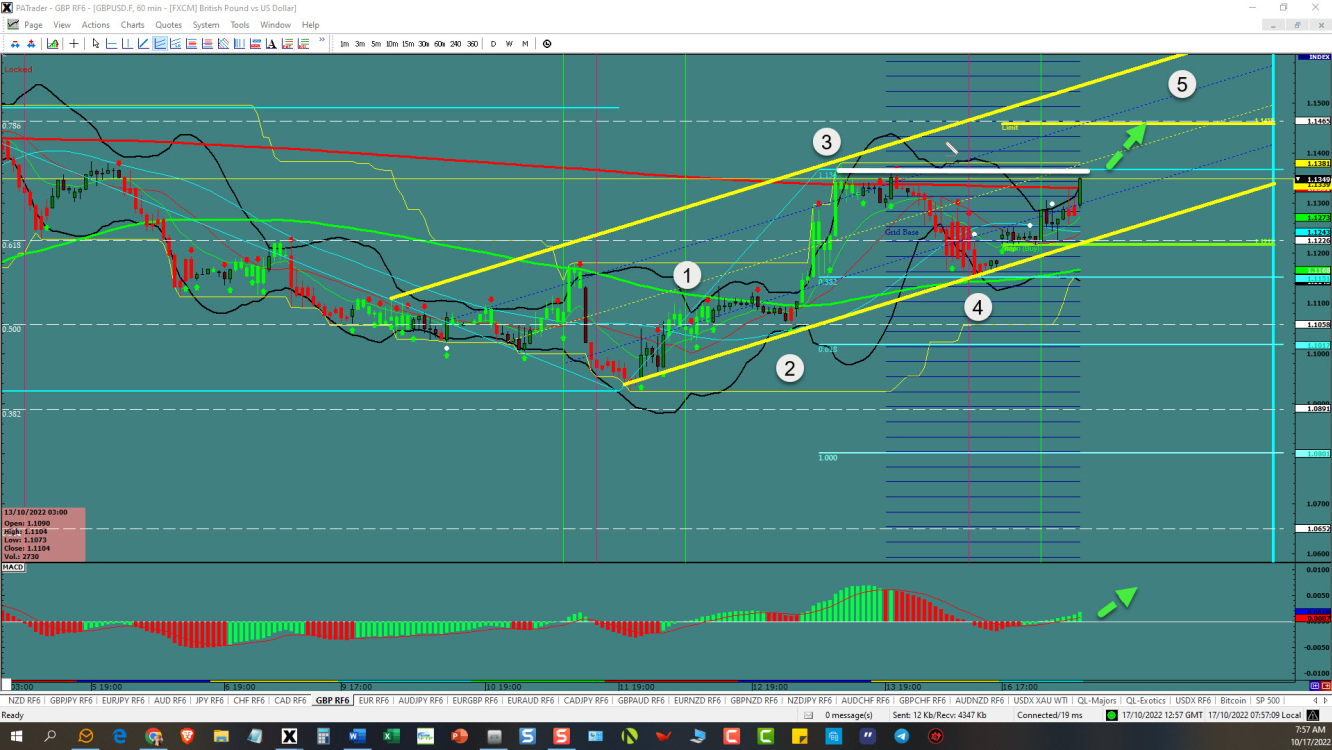Switch to the NZD RF6 tab
The image size is (1332, 750).
click(x=23, y=700)
